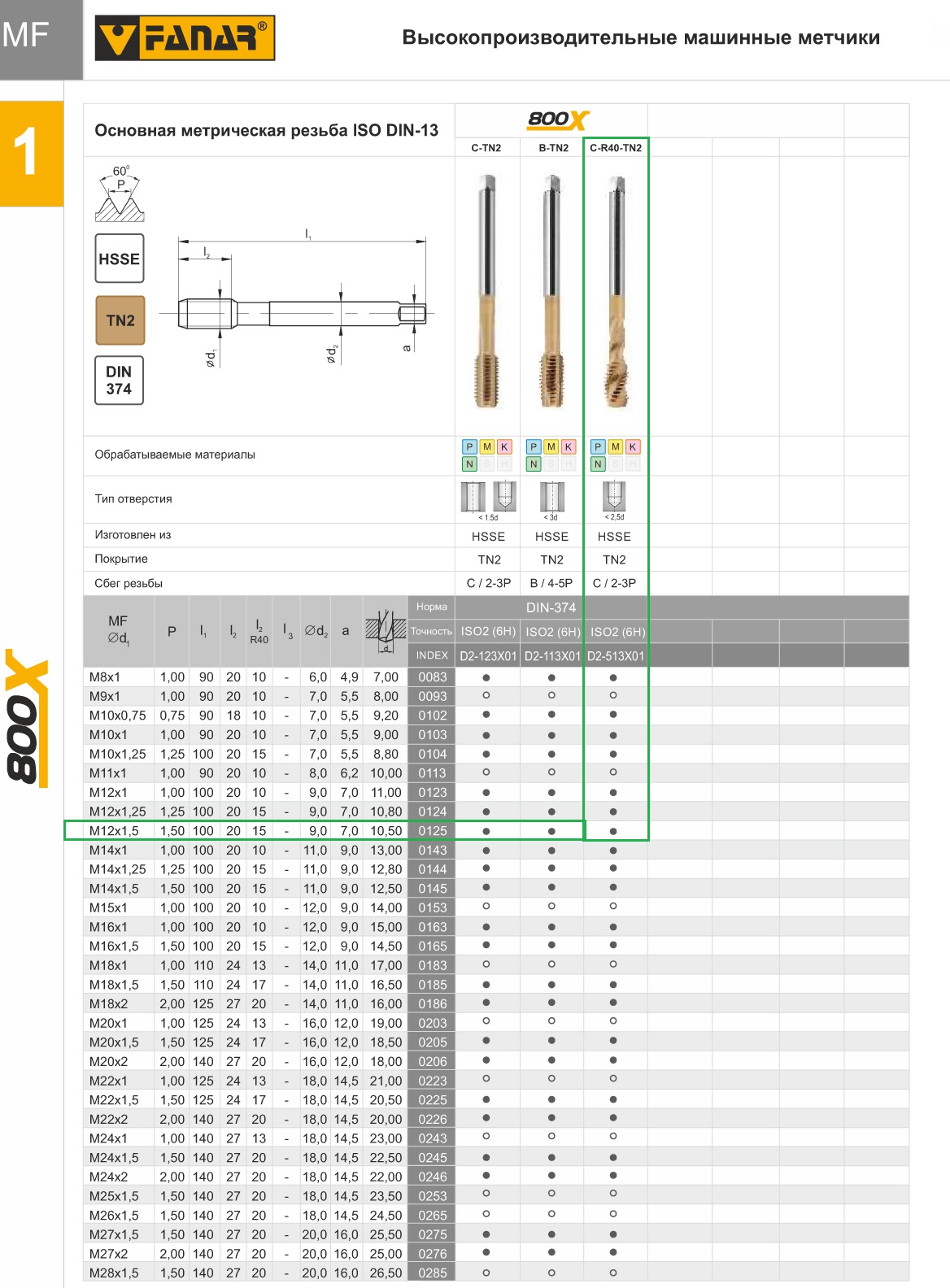Click the hollow dot for M9x1 under D2-513X01
The width and height of the screenshot is (950, 1288).
click(613, 696)
